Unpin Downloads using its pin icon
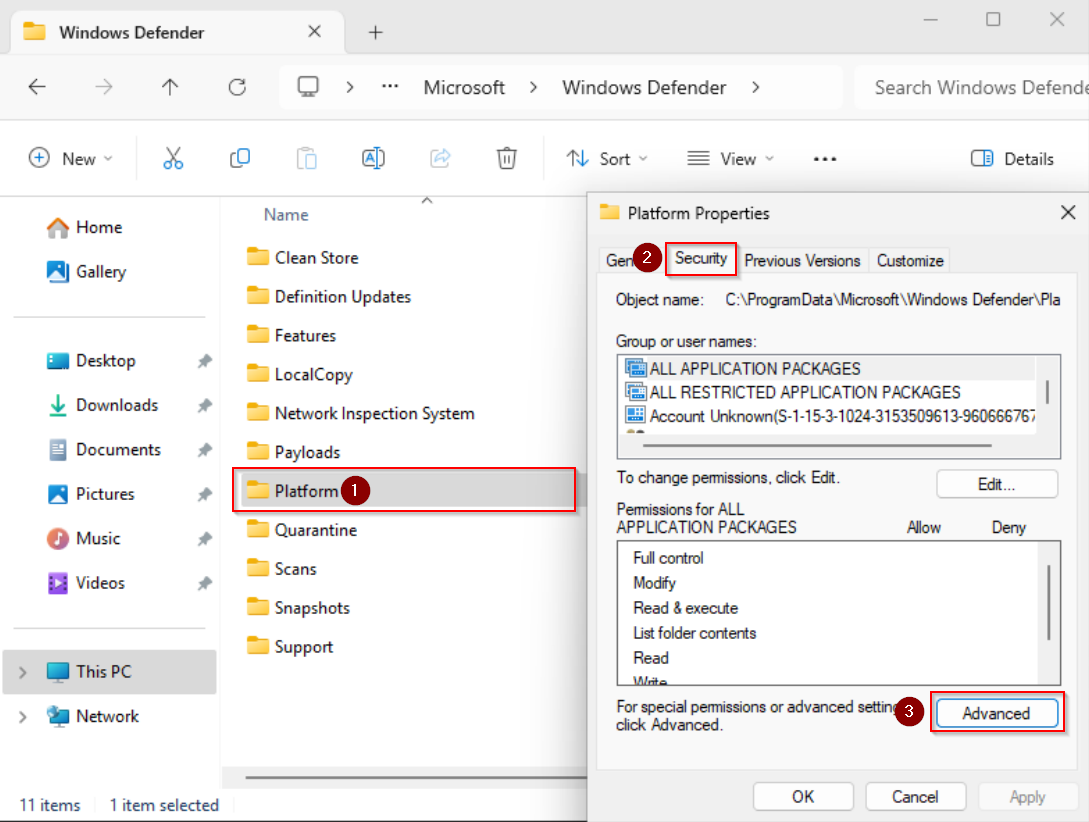This screenshot has width=1089, height=822. tap(204, 405)
